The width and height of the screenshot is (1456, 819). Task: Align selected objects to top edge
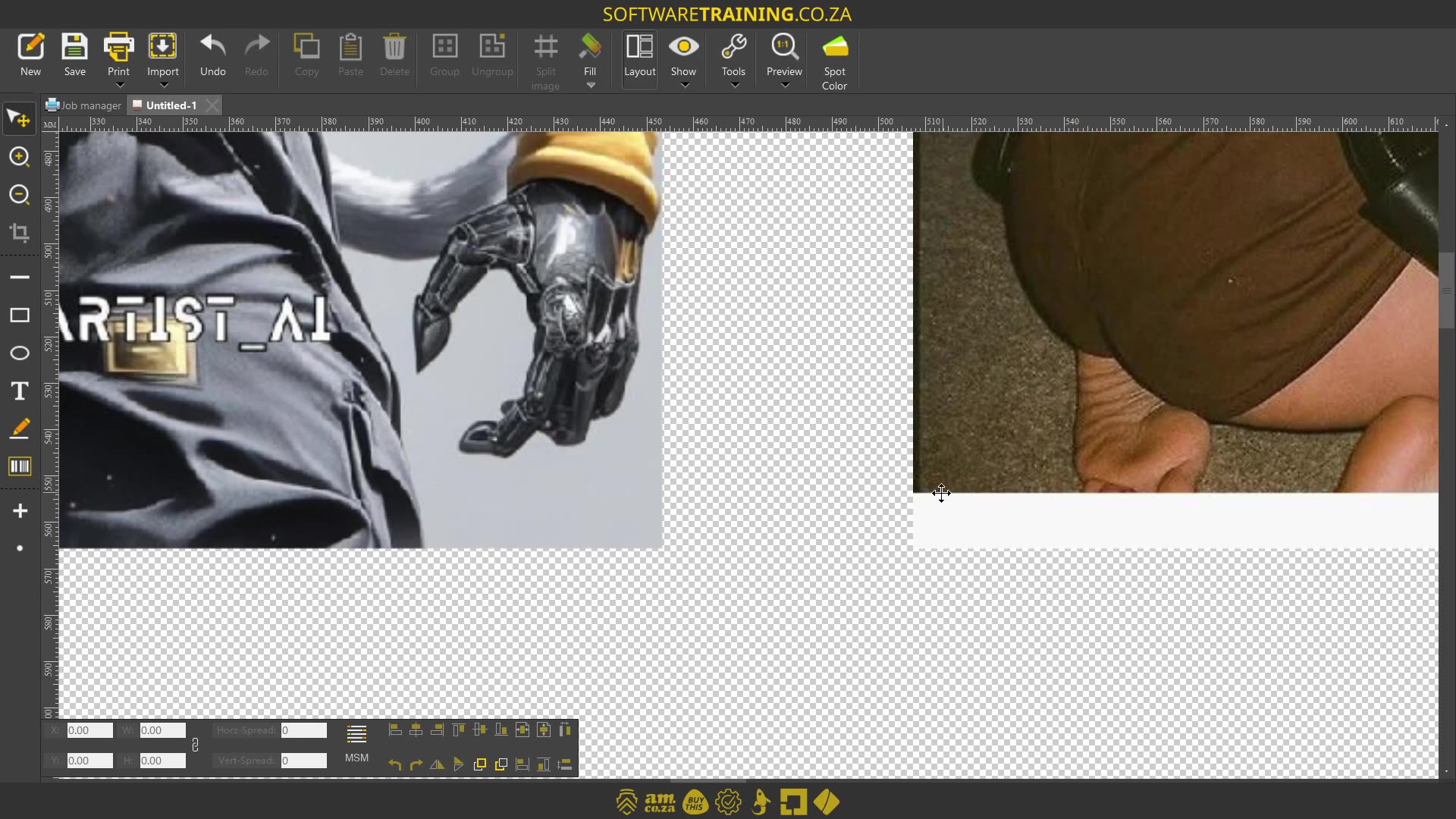coord(459,730)
